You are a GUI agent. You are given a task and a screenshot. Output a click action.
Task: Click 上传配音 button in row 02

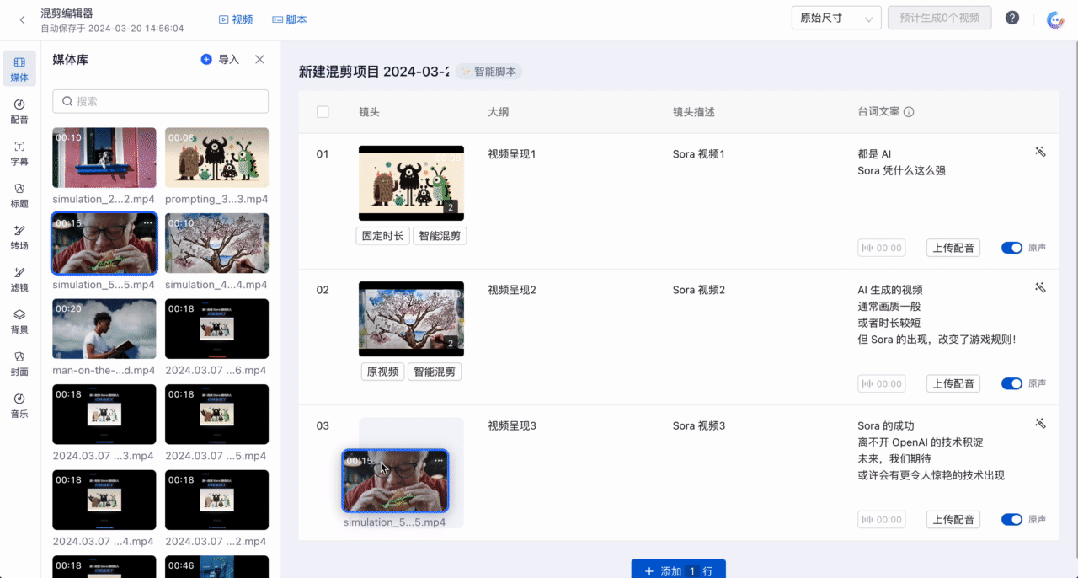[953, 384]
